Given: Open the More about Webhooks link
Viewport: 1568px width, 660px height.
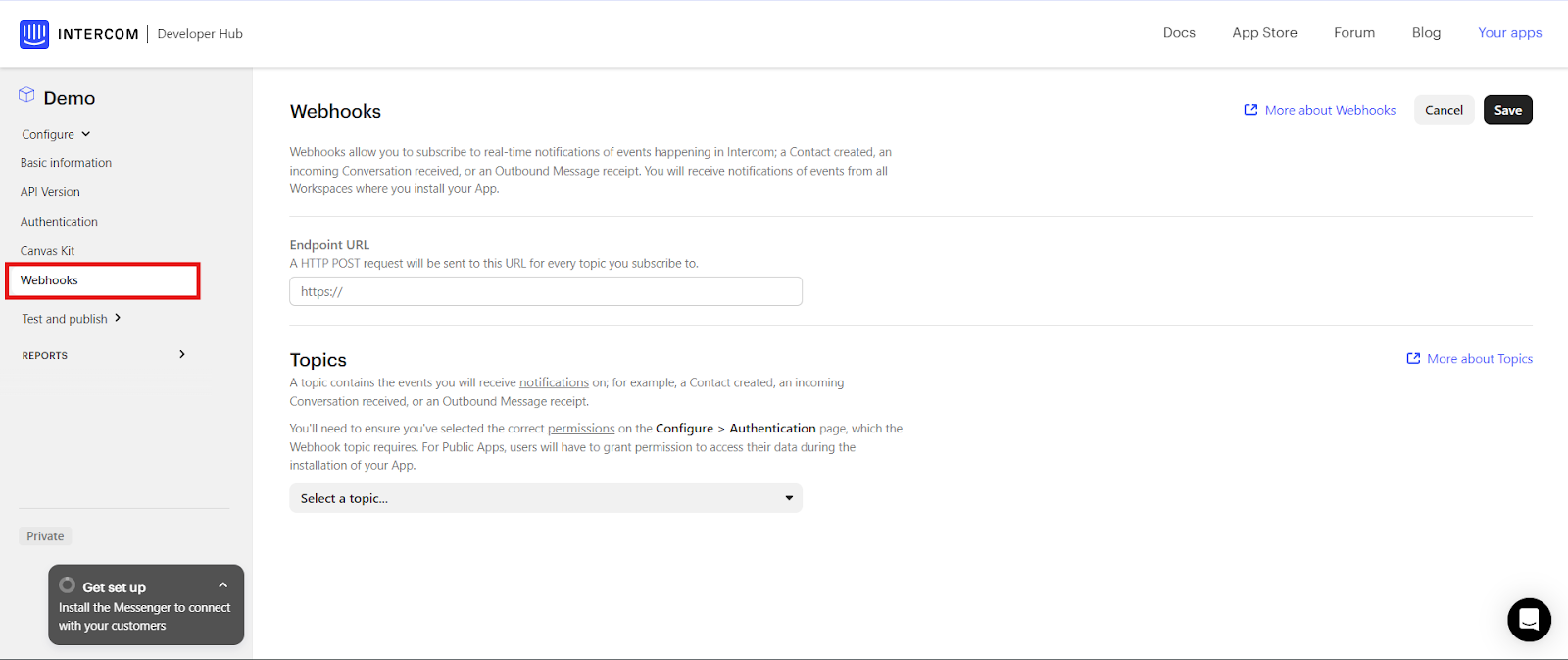Looking at the screenshot, I should (1330, 110).
